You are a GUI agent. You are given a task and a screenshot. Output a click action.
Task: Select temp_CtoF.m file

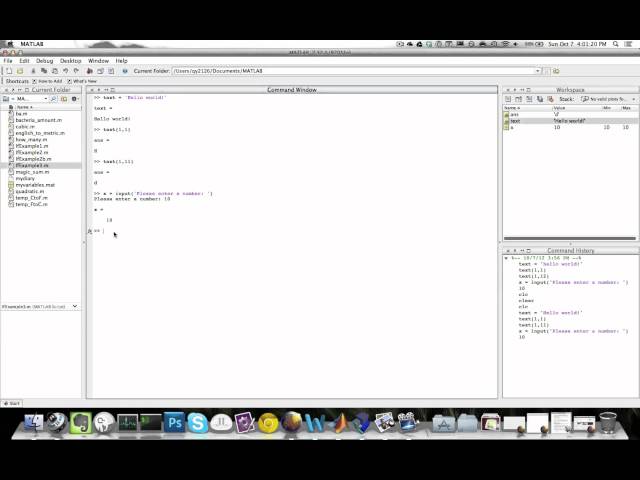tap(31, 198)
